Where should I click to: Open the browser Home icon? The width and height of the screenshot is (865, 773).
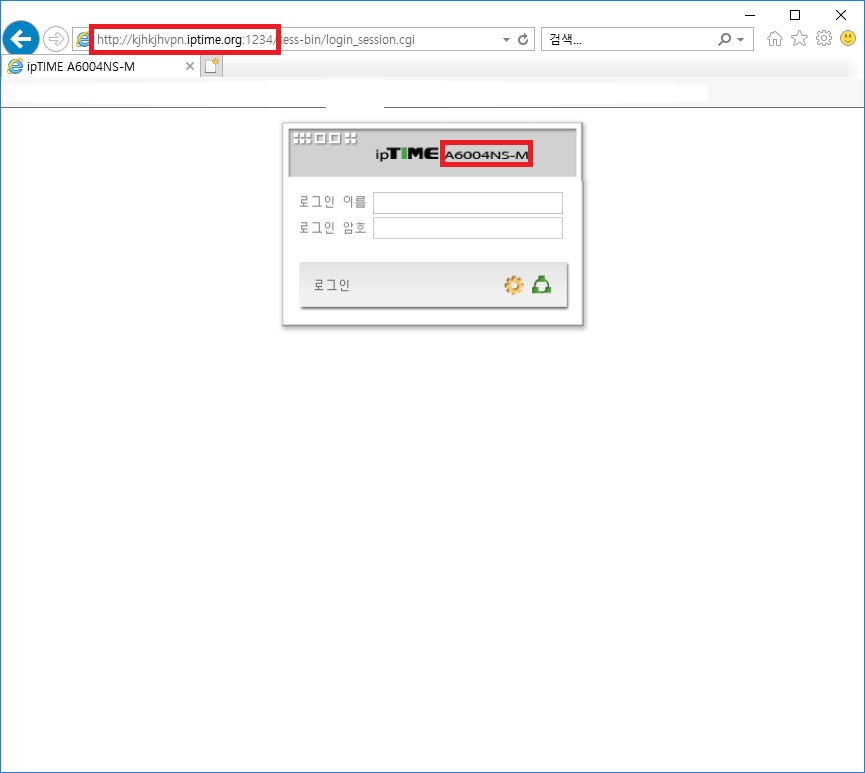point(775,39)
